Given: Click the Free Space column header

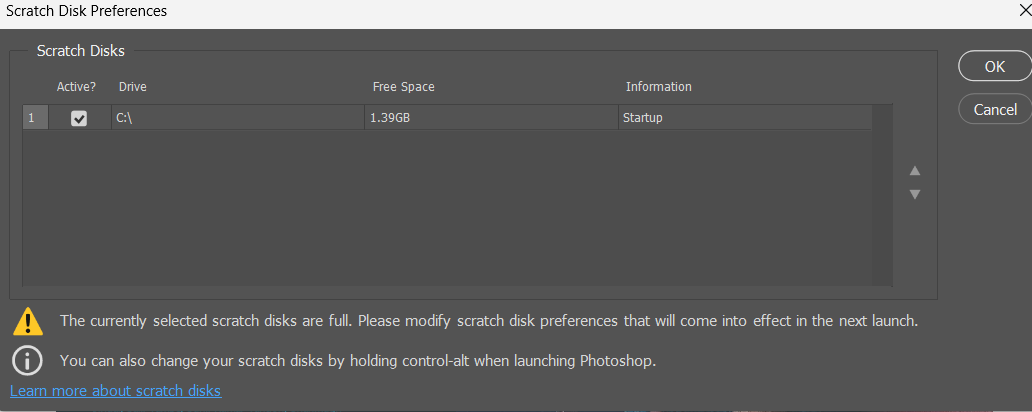Looking at the screenshot, I should 403,87.
